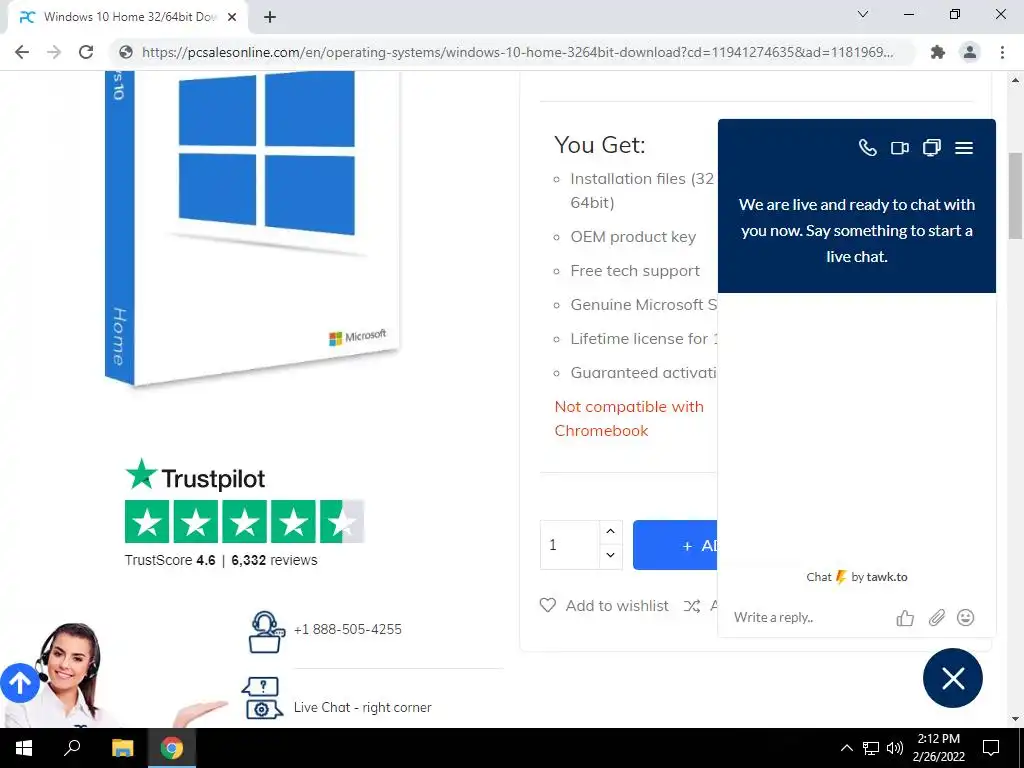Viewport: 1024px width, 768px height.
Task: Click the support agent headset icon
Action: pyautogui.click(x=266, y=632)
